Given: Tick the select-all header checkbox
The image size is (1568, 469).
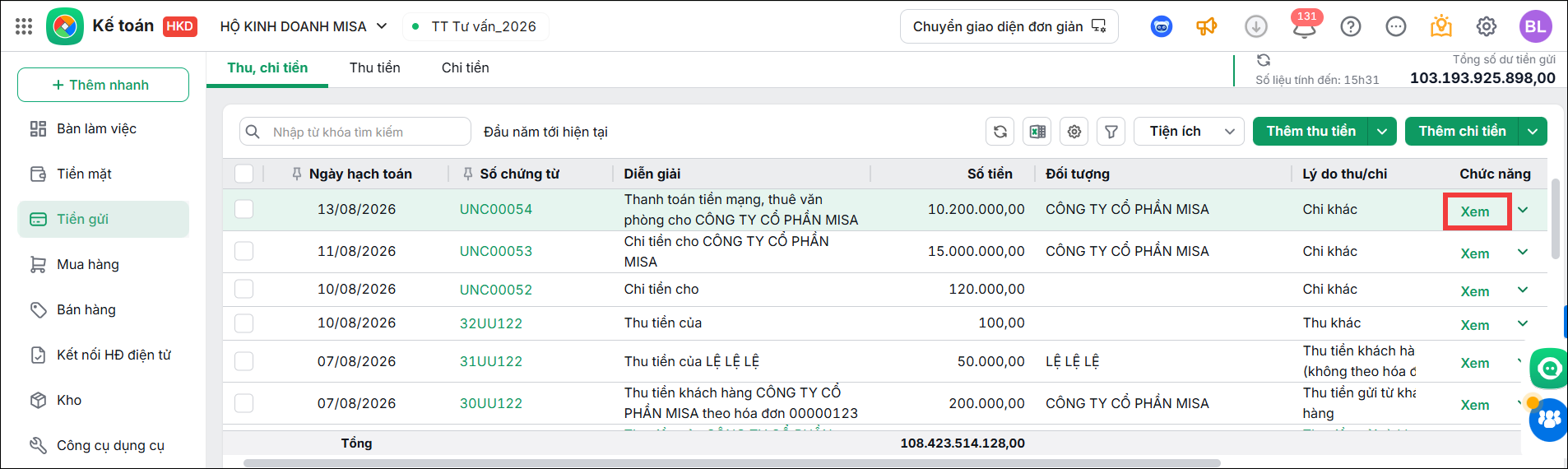Looking at the screenshot, I should pos(244,174).
